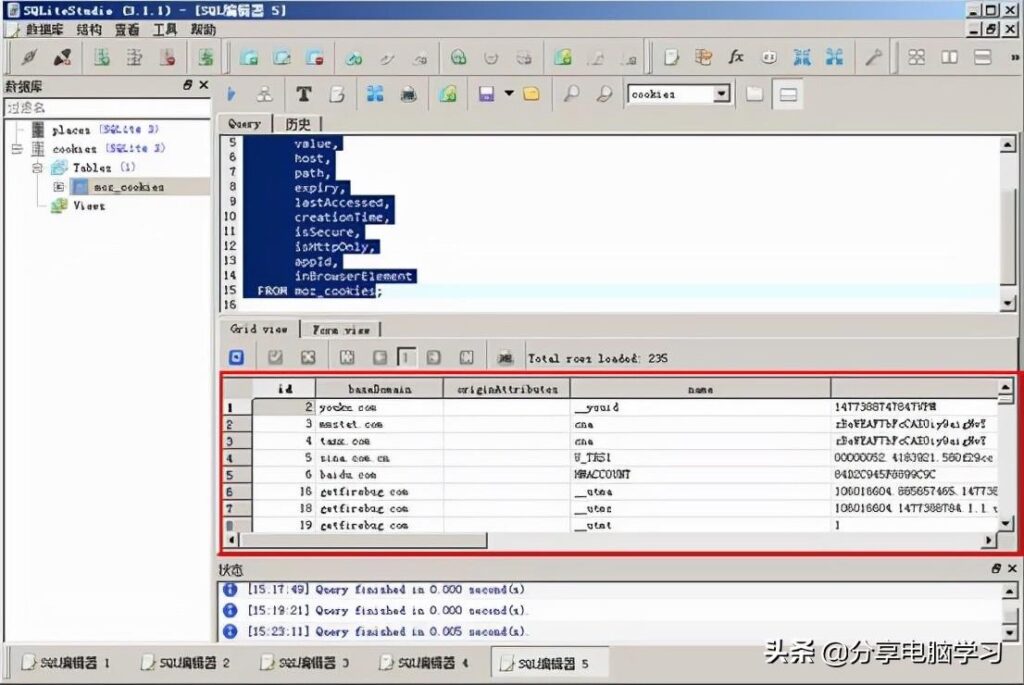
Task: Collapse the cookies database node
Action: coord(17,149)
